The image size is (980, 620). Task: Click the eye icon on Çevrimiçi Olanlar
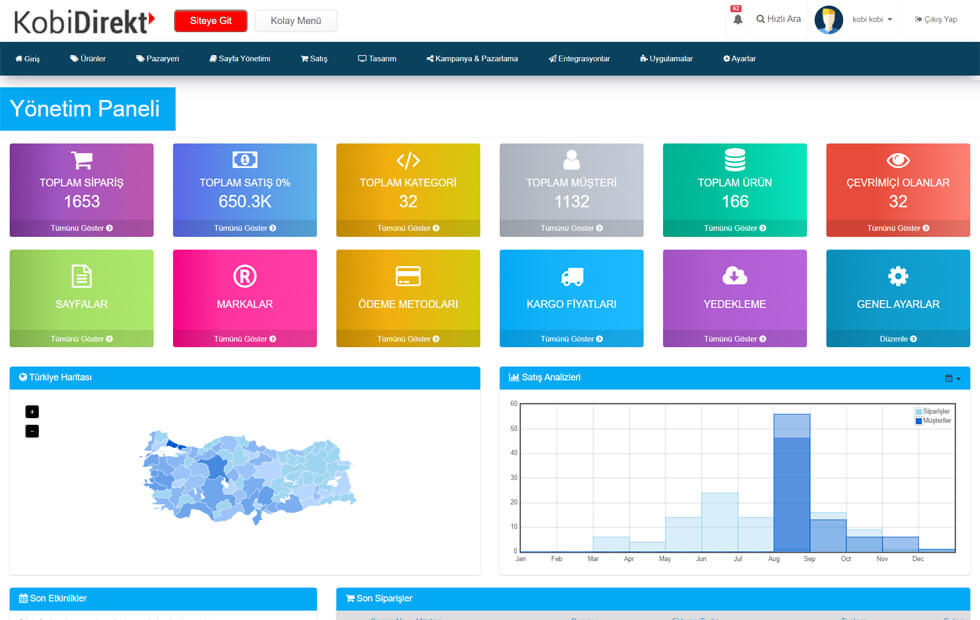pos(898,160)
